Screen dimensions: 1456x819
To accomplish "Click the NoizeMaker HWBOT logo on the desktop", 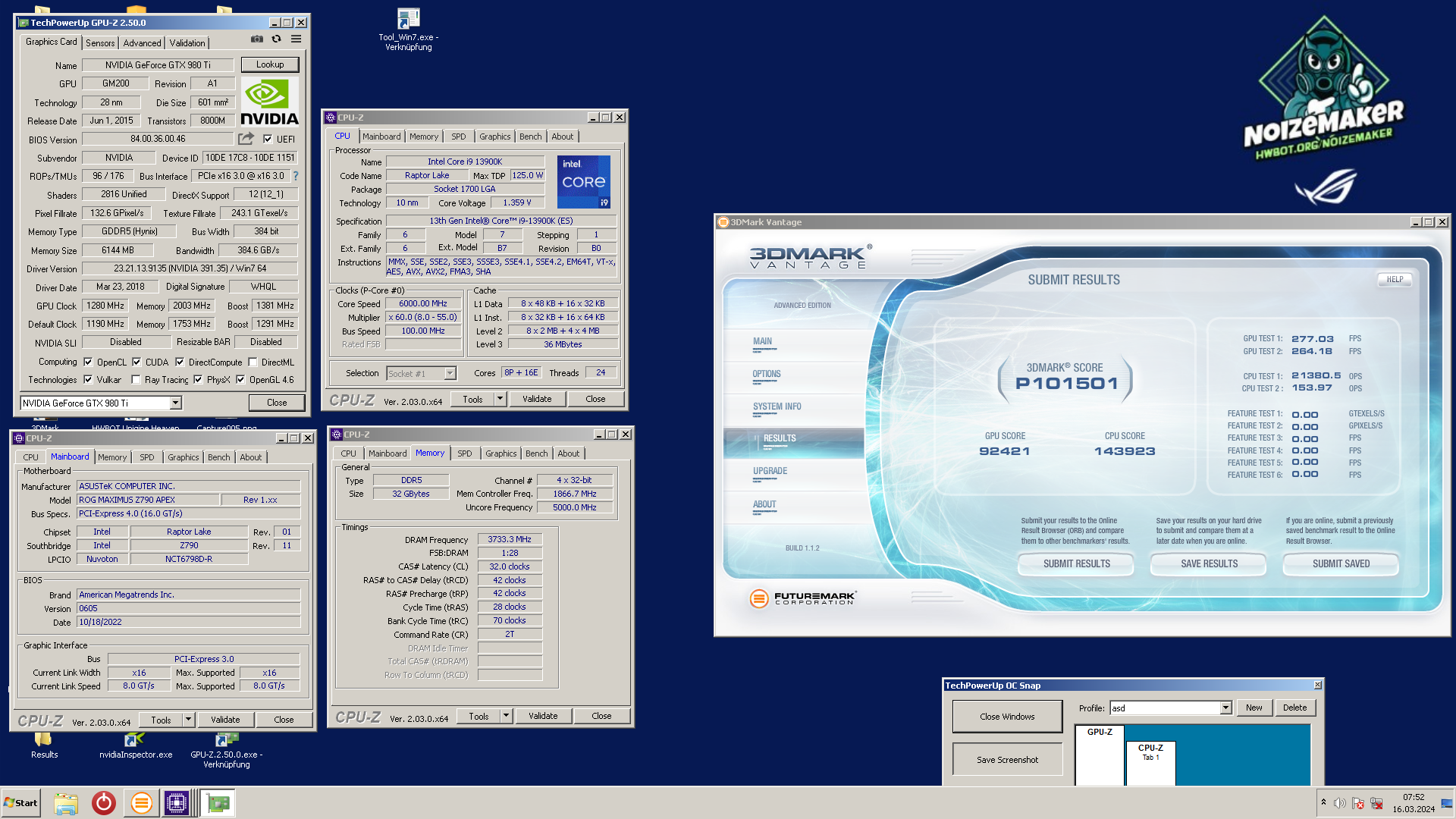I will (x=1324, y=87).
